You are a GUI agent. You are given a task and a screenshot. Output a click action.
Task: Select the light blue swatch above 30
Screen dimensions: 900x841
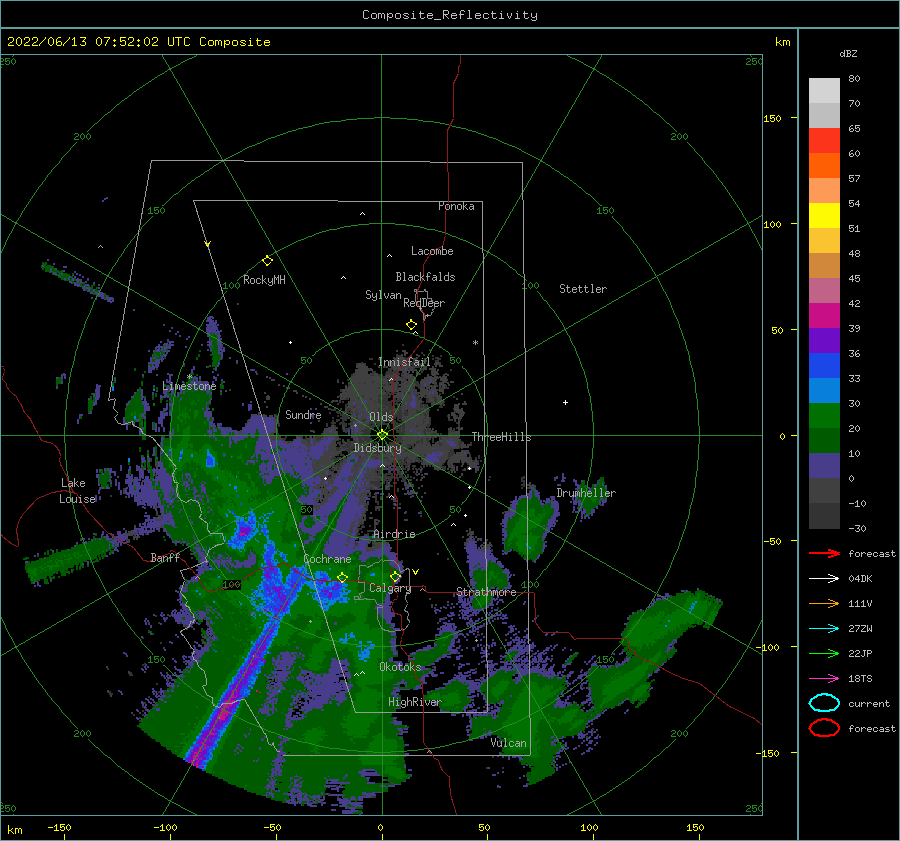(x=824, y=391)
